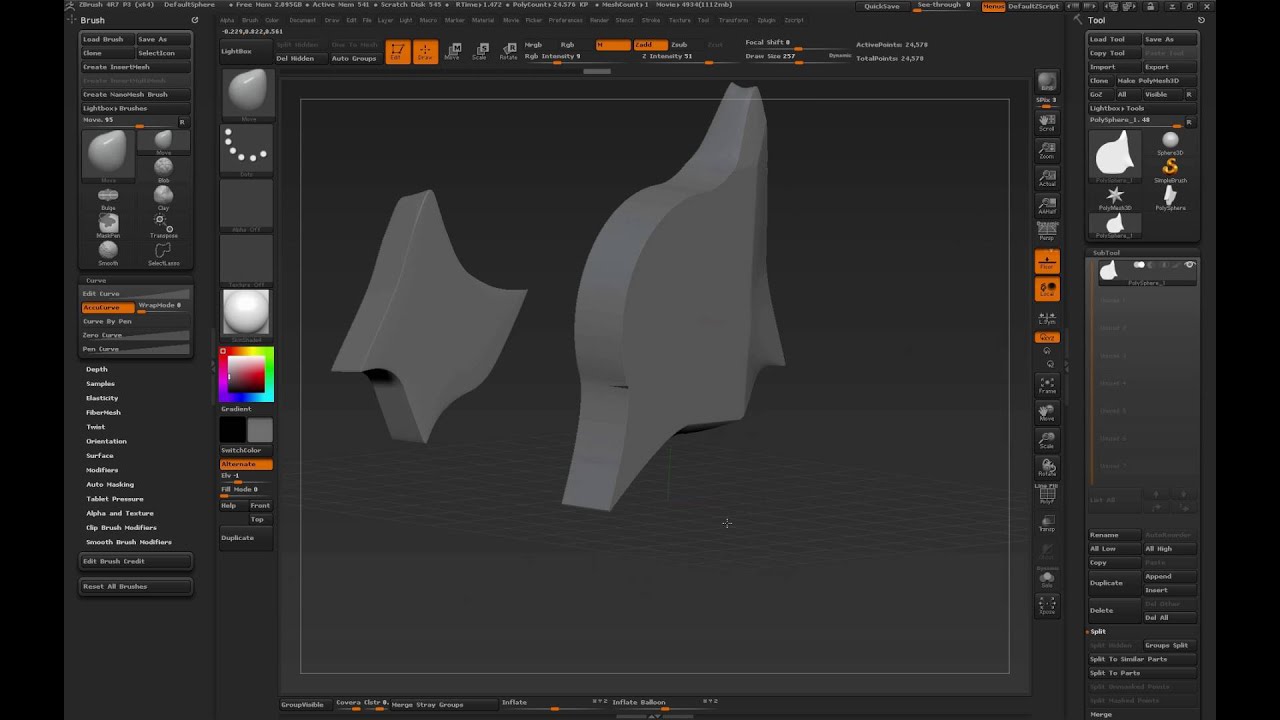Toggle Transp transparency mode

[x=1047, y=523]
